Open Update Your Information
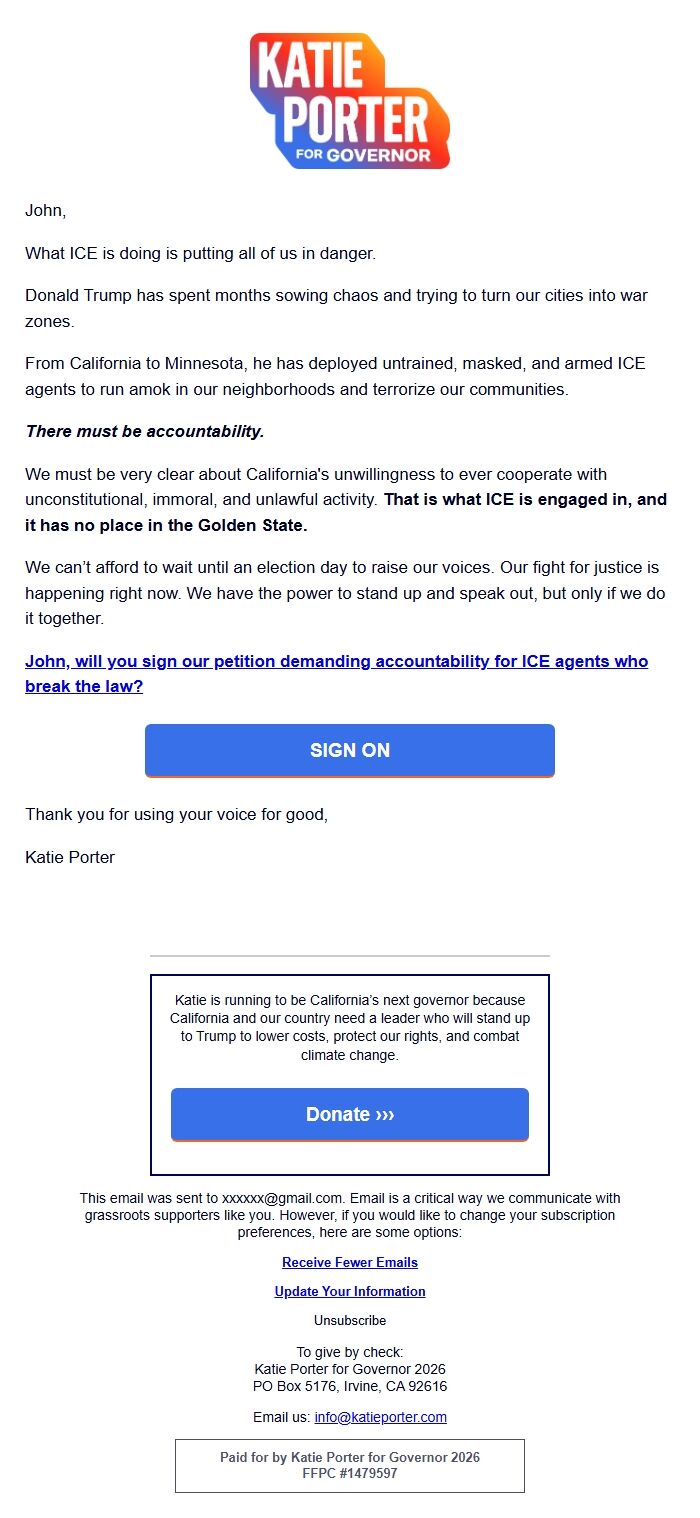Screen dimensions: 700x1518 (x=350, y=1291)
